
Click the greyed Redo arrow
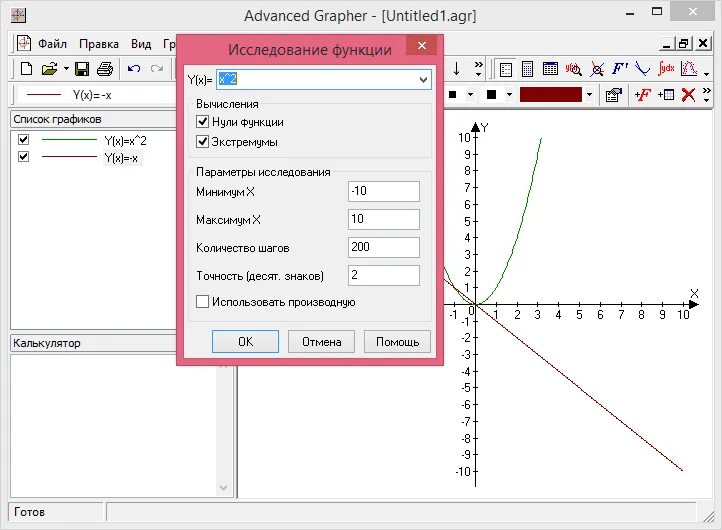(157, 69)
